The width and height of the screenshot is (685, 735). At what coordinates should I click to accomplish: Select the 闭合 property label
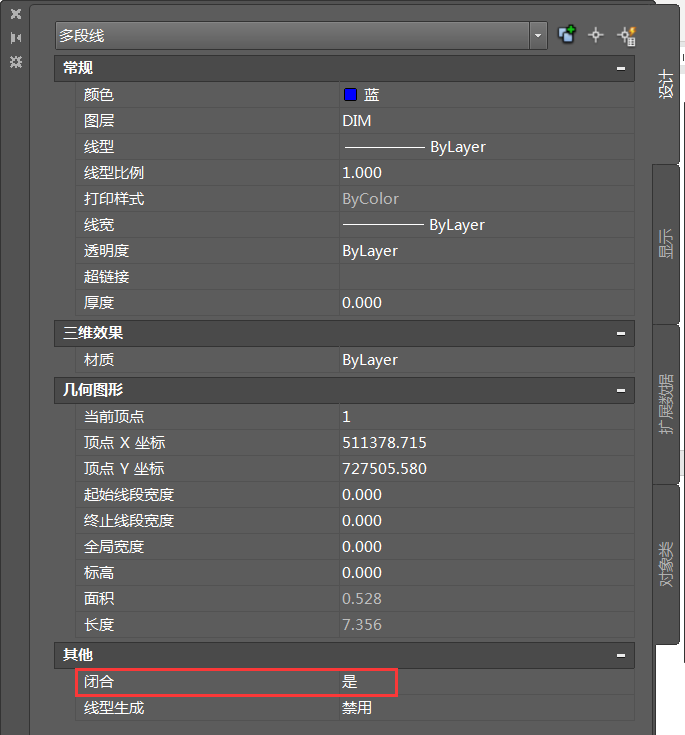pos(99,682)
